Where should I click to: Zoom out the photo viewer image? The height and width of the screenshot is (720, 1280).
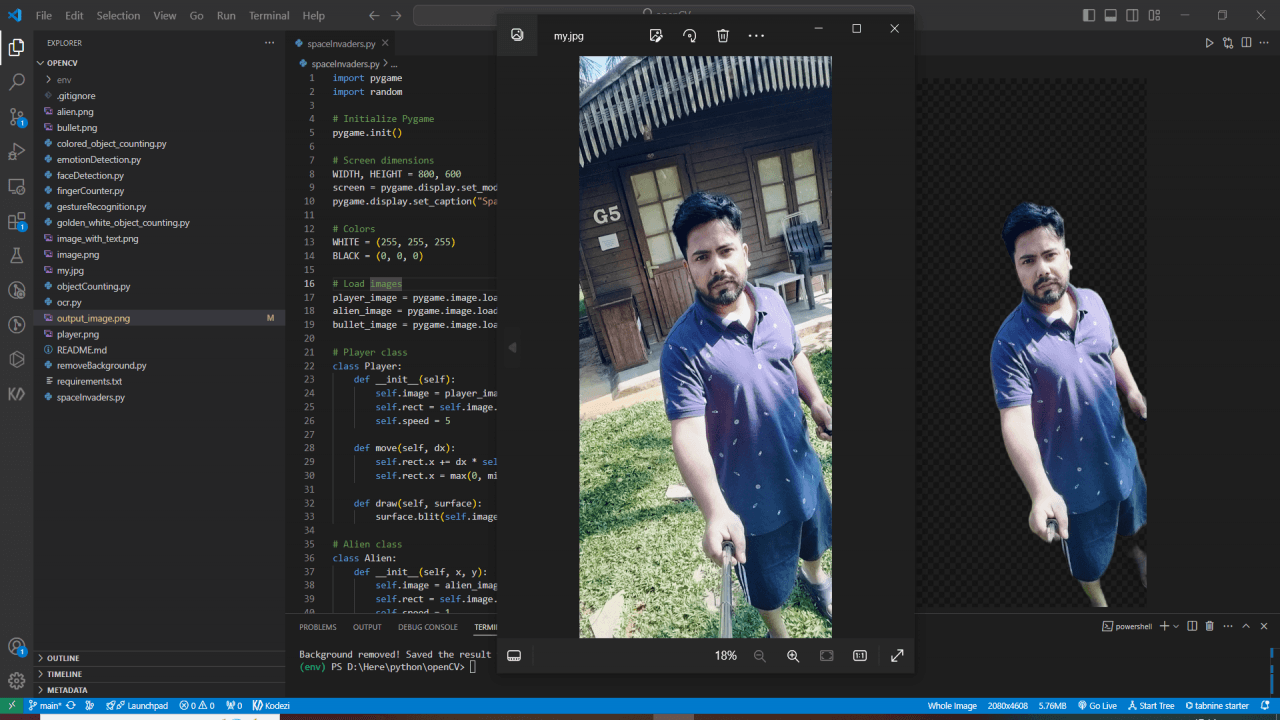759,656
